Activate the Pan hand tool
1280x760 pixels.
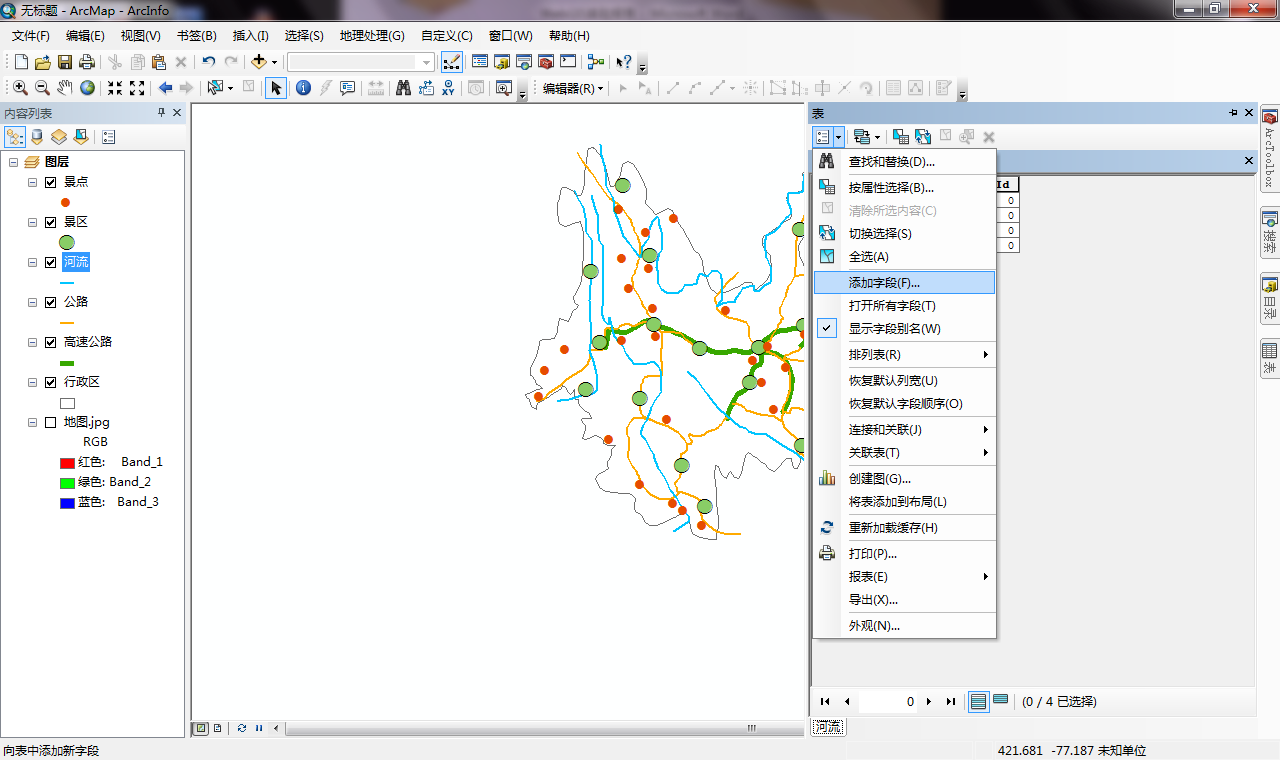pyautogui.click(x=65, y=88)
